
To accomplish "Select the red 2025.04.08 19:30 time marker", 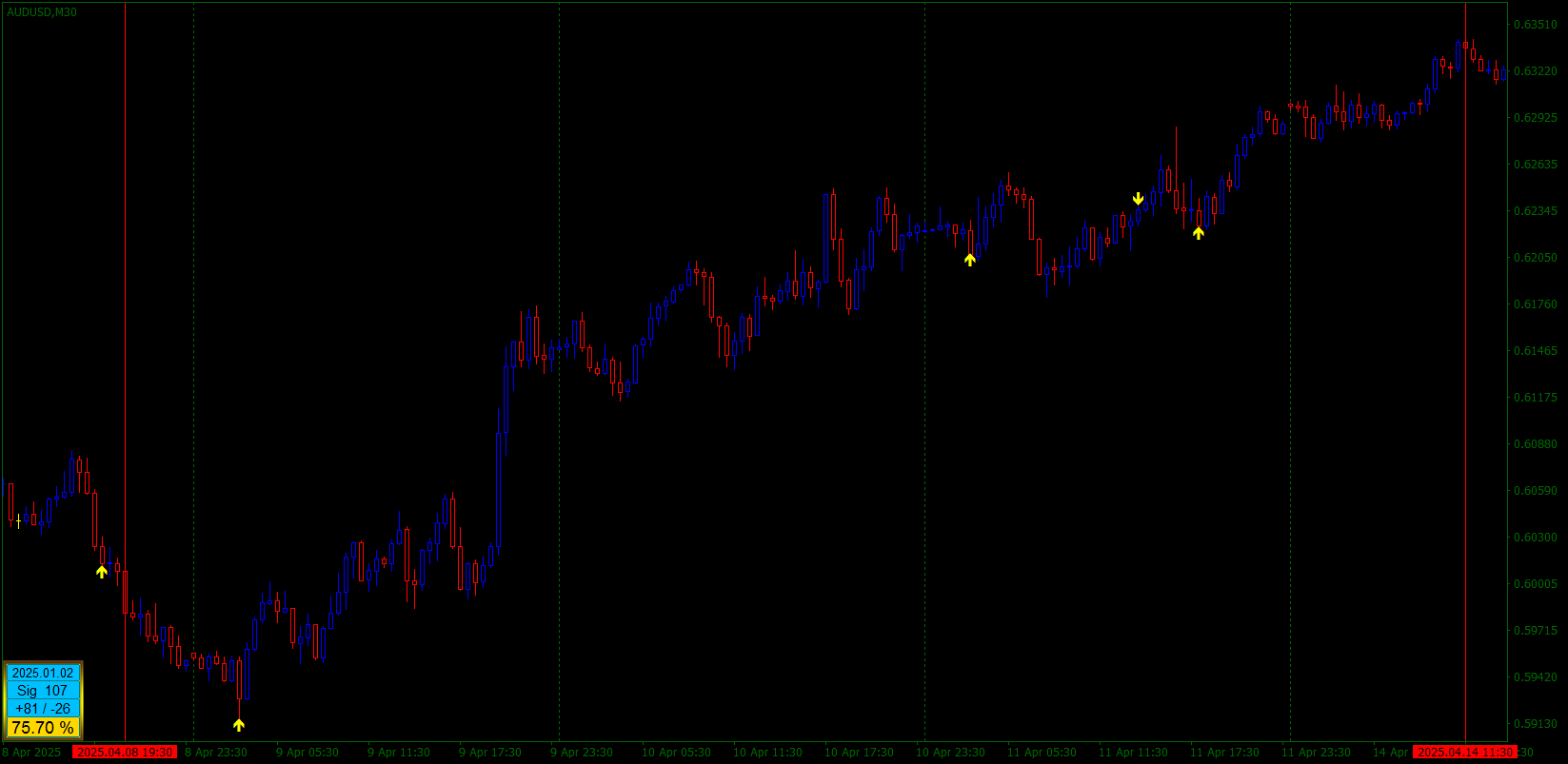I will [x=125, y=753].
